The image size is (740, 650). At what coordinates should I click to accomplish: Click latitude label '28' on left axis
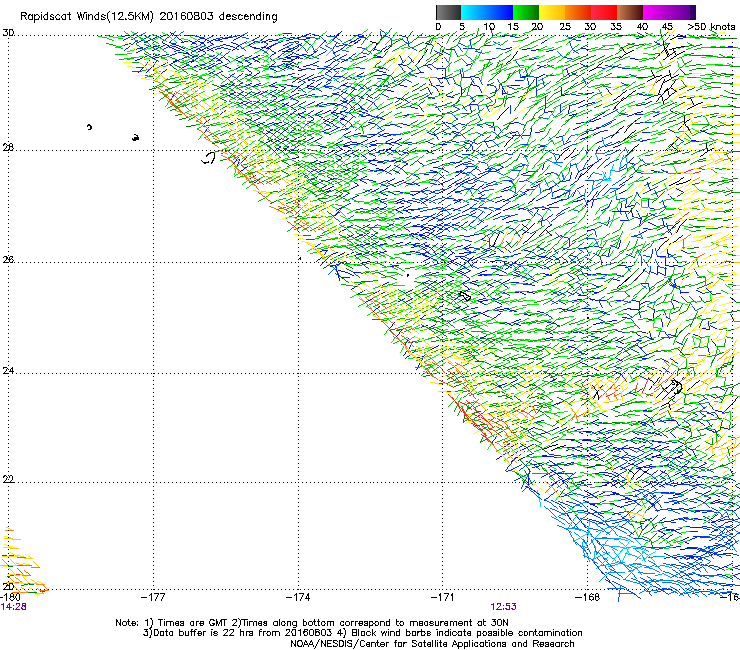pos(8,147)
